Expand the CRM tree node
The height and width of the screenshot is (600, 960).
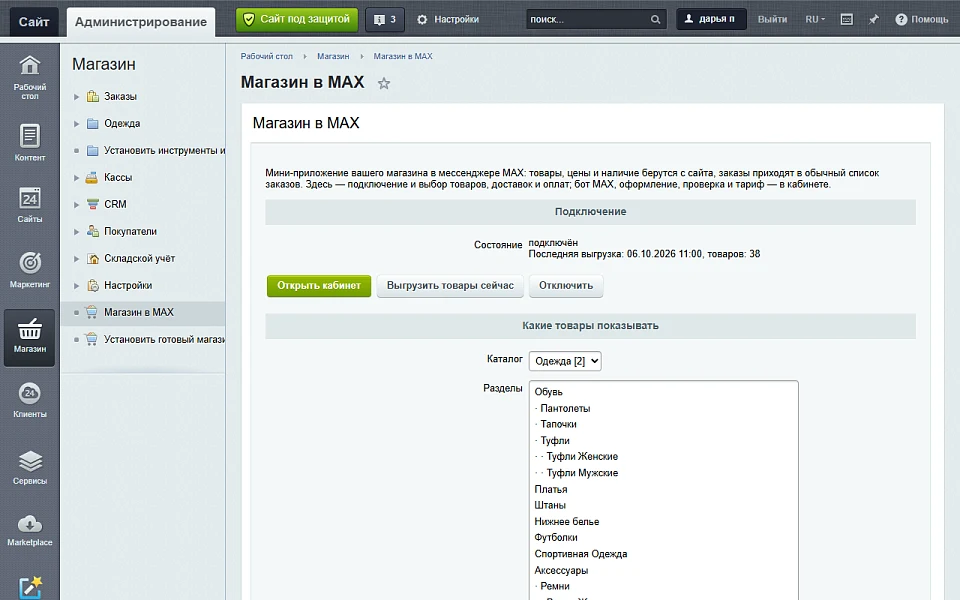[77, 204]
